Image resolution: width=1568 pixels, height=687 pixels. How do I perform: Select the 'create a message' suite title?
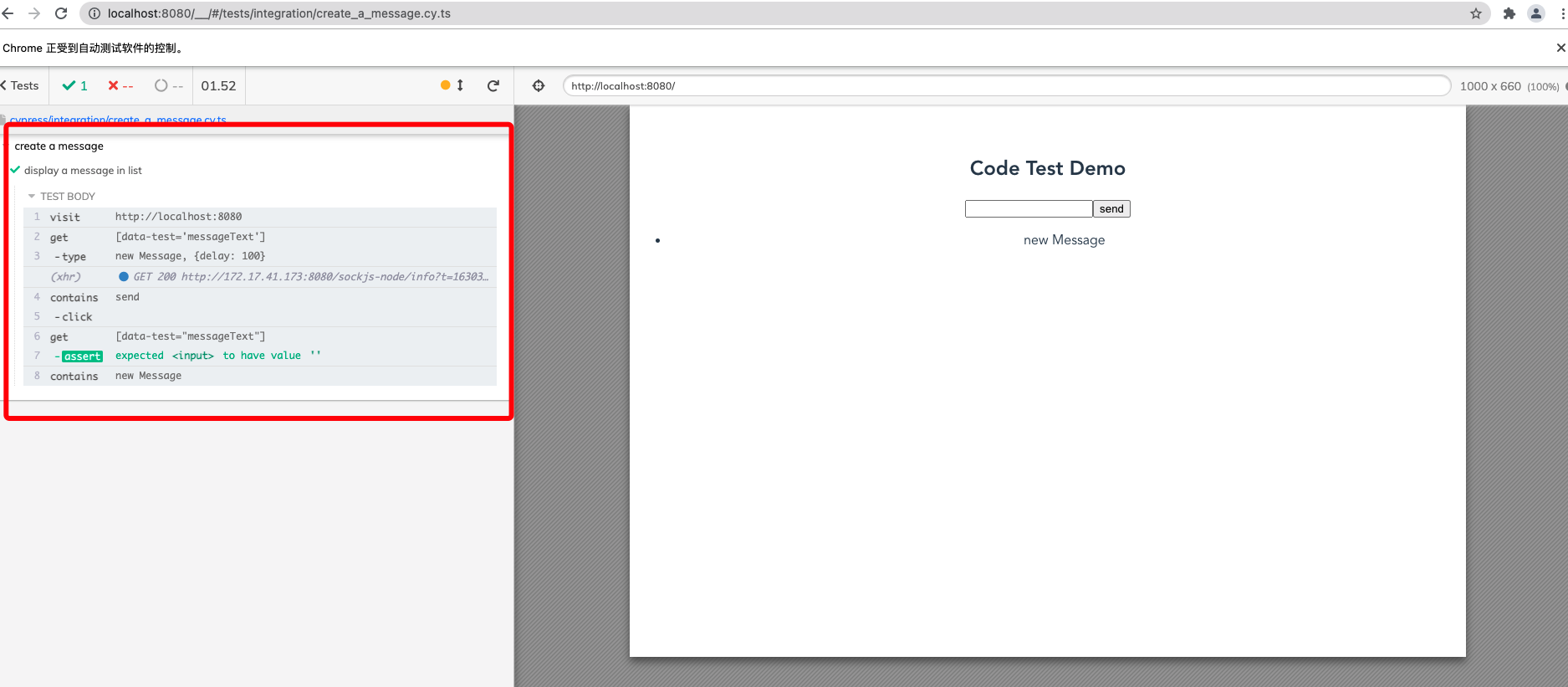point(59,146)
